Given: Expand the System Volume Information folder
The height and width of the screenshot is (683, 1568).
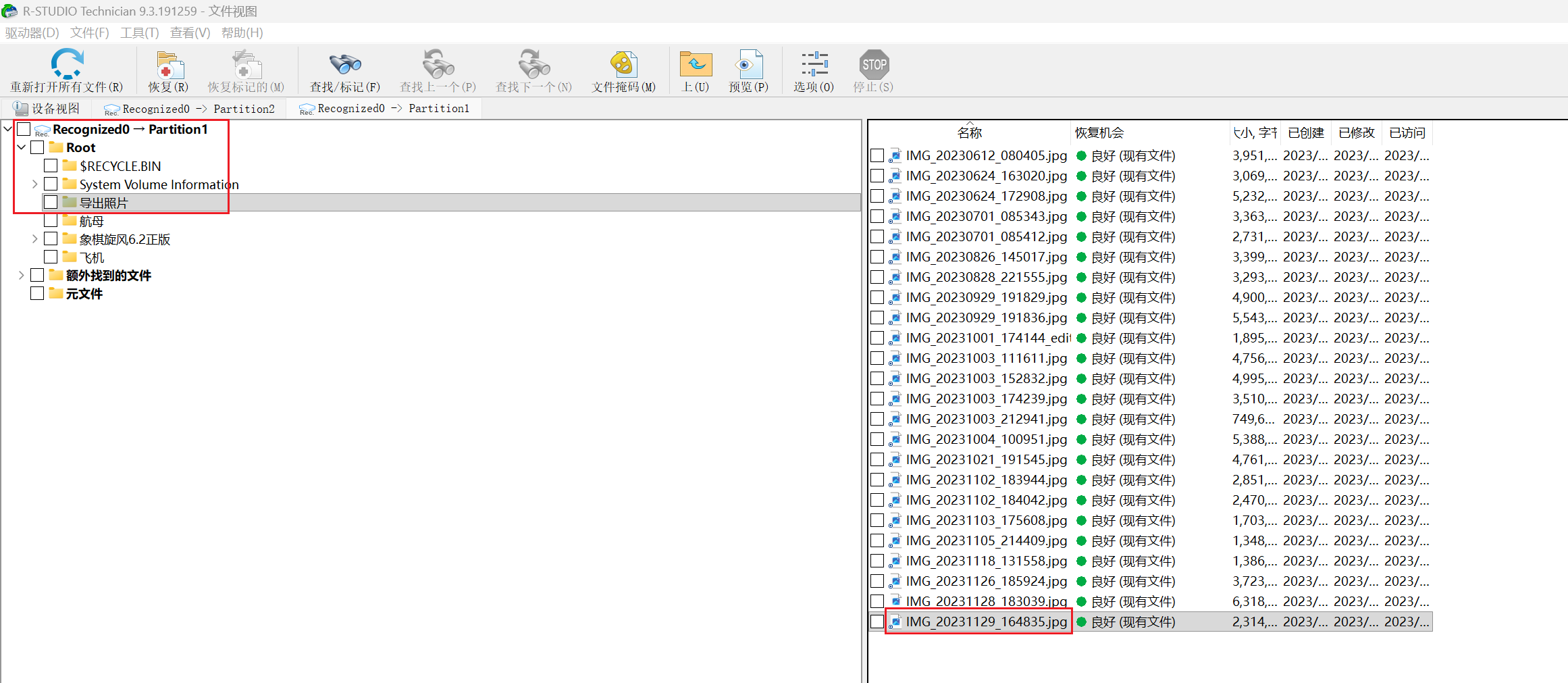Looking at the screenshot, I should click(x=35, y=184).
